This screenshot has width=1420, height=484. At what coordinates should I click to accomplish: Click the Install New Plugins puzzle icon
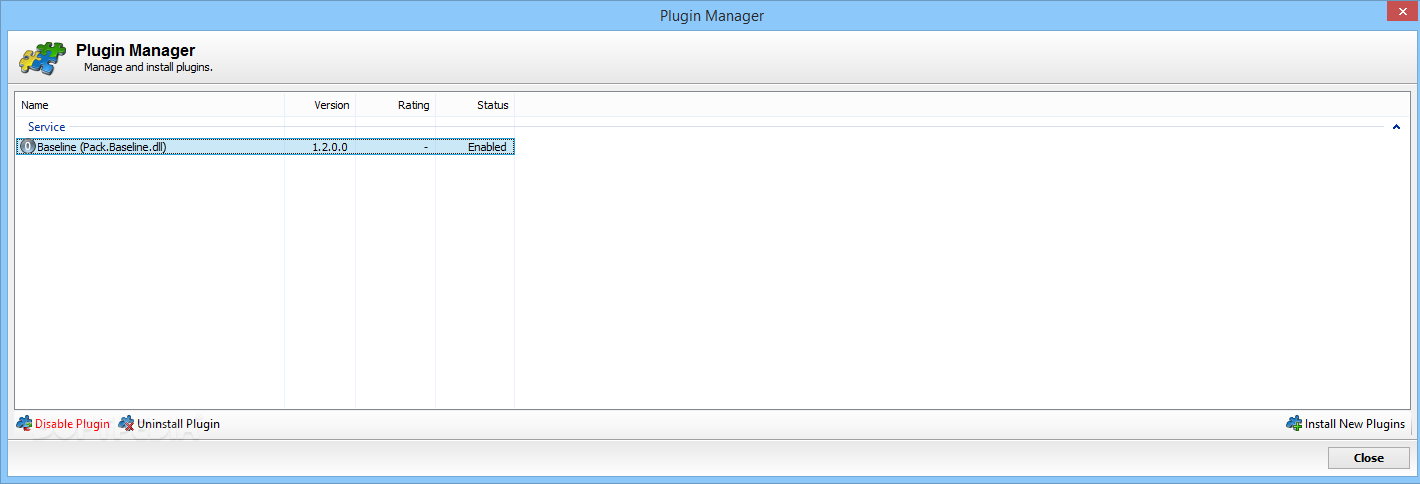[x=1294, y=424]
